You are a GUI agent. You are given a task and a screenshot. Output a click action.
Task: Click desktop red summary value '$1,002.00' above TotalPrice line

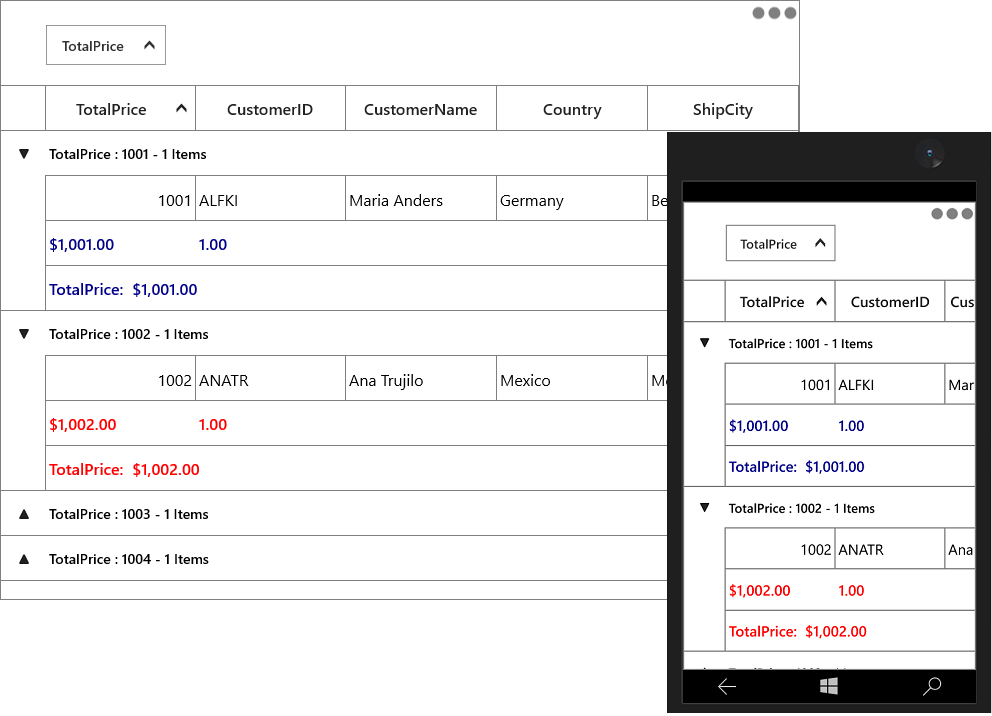83,424
